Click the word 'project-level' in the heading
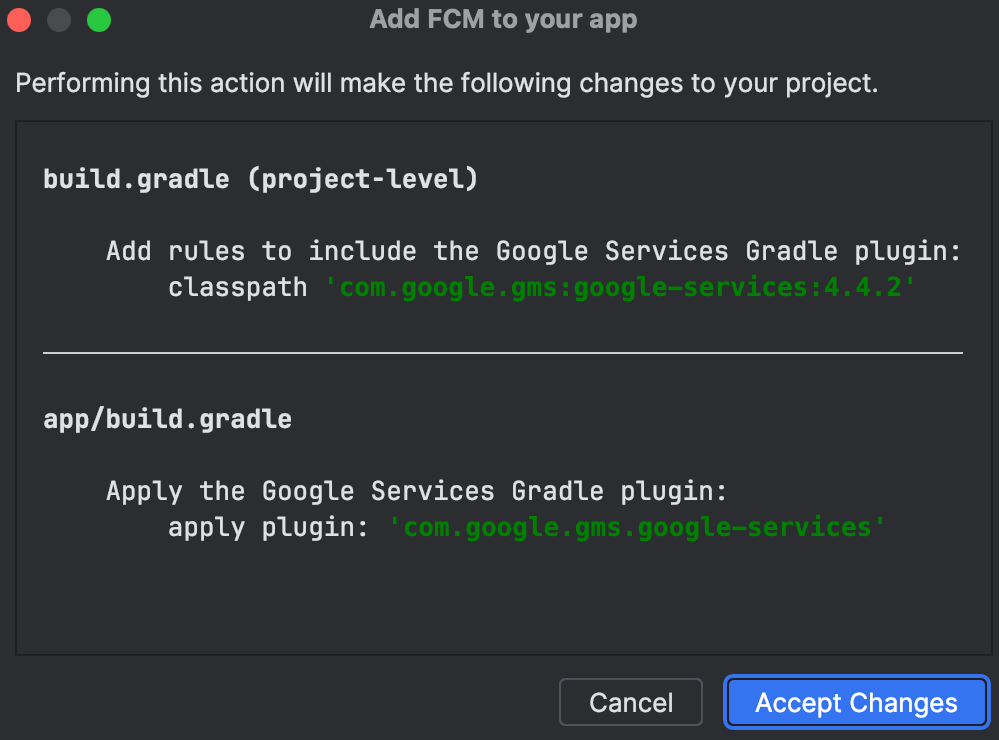The width and height of the screenshot is (999, 740). [363, 179]
